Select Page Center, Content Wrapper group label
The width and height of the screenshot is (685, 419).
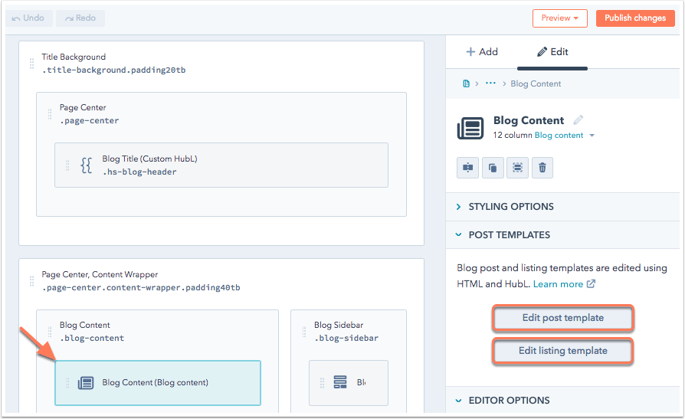click(100, 274)
